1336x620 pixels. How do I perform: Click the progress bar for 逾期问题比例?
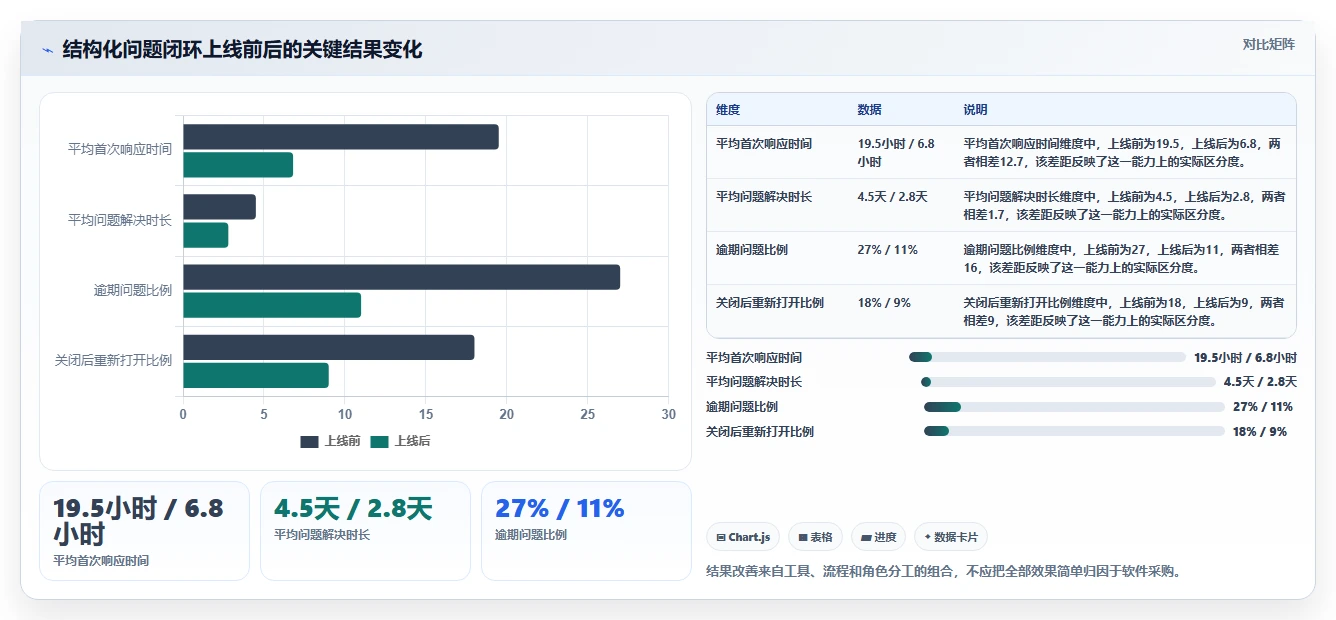[1074, 407]
